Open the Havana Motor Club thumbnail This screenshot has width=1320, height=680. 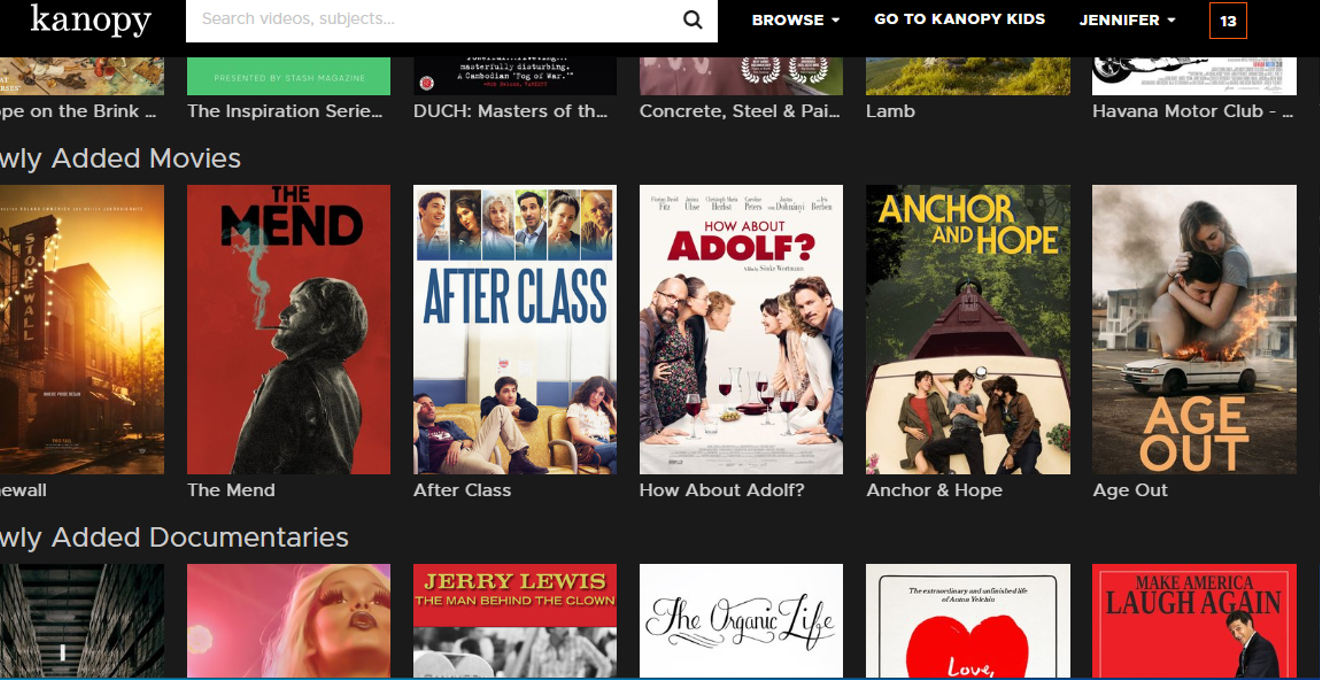click(x=1194, y=76)
